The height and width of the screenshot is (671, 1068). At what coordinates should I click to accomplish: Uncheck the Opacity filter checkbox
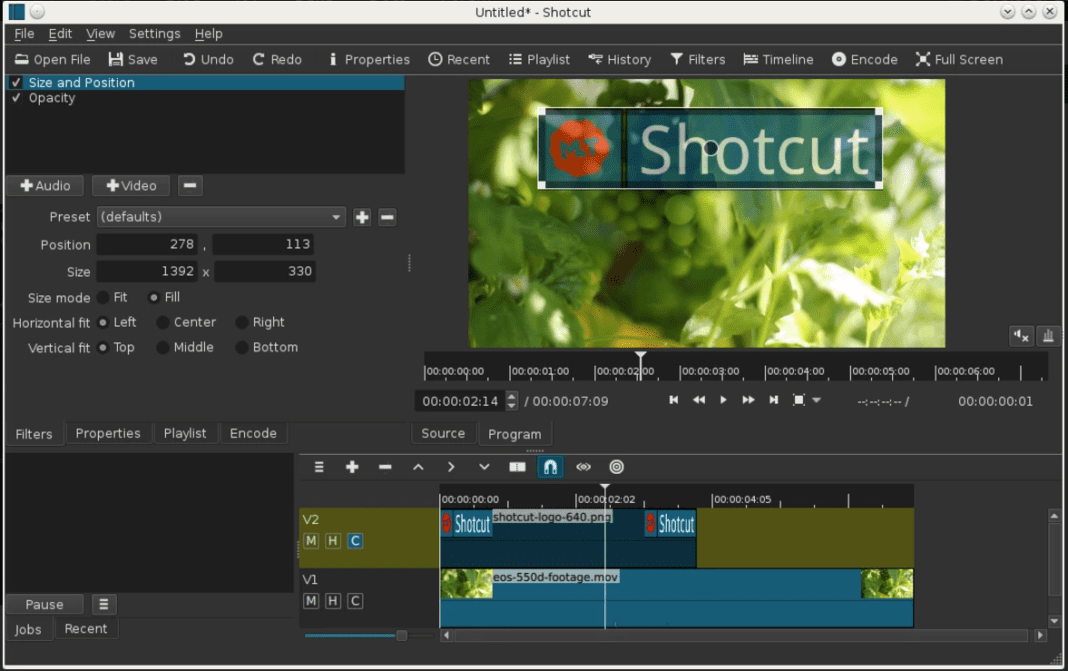pyautogui.click(x=14, y=97)
